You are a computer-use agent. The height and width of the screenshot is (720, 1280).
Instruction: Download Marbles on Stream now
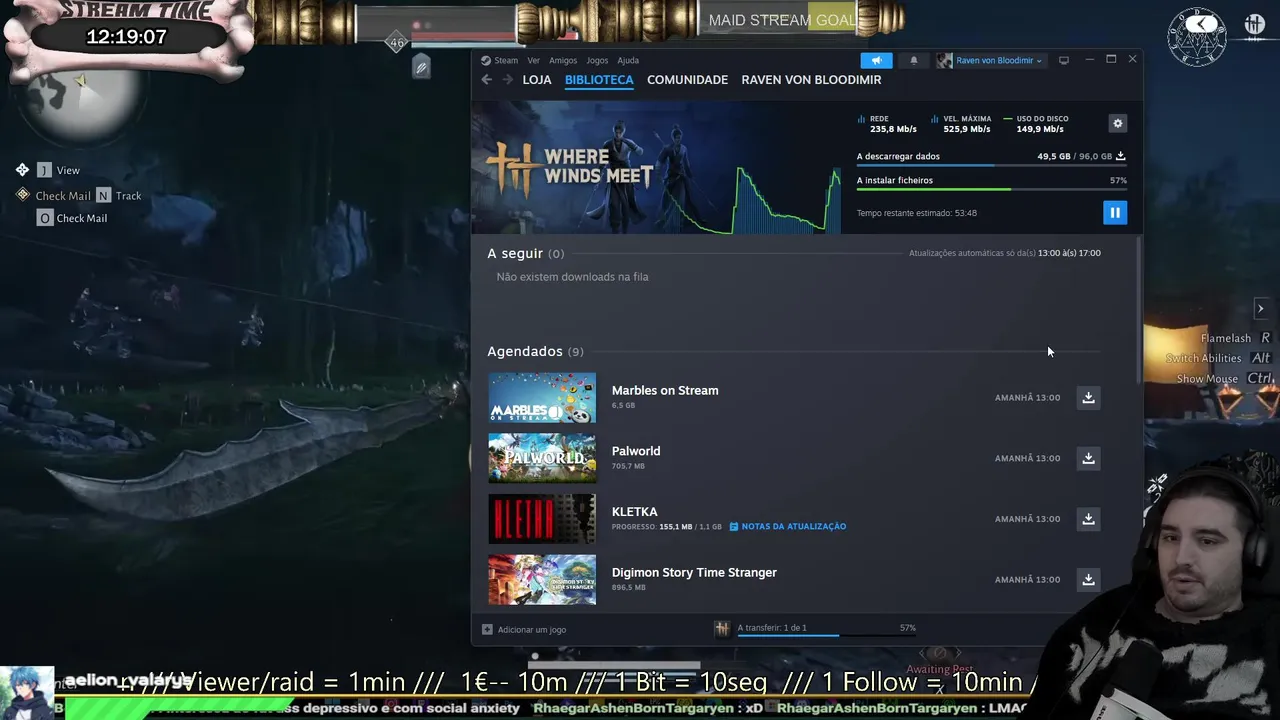1088,398
